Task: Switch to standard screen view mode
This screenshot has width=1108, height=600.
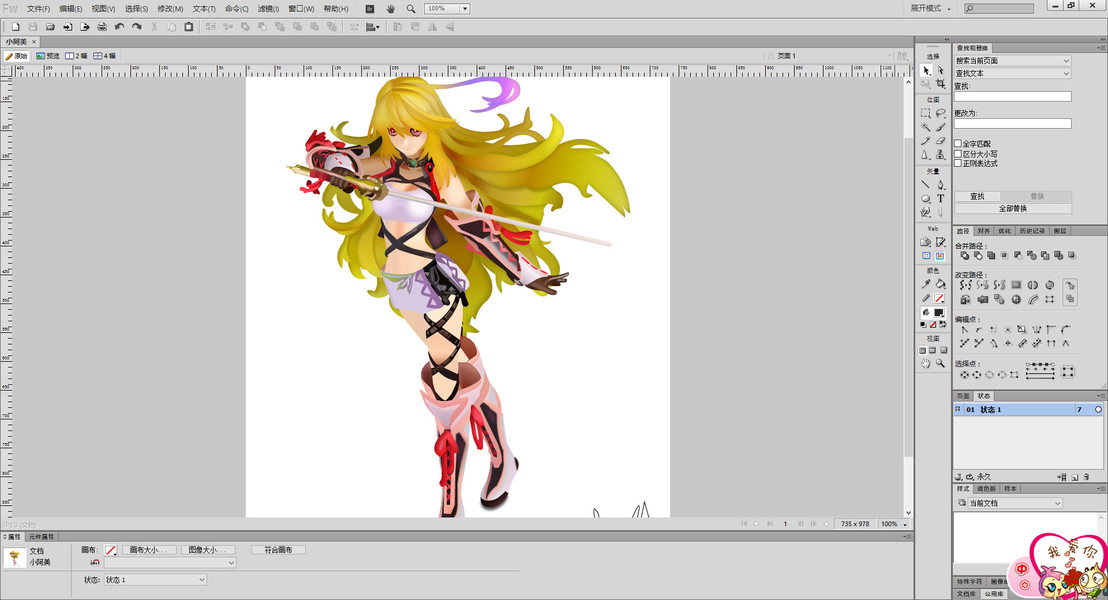Action: point(923,351)
